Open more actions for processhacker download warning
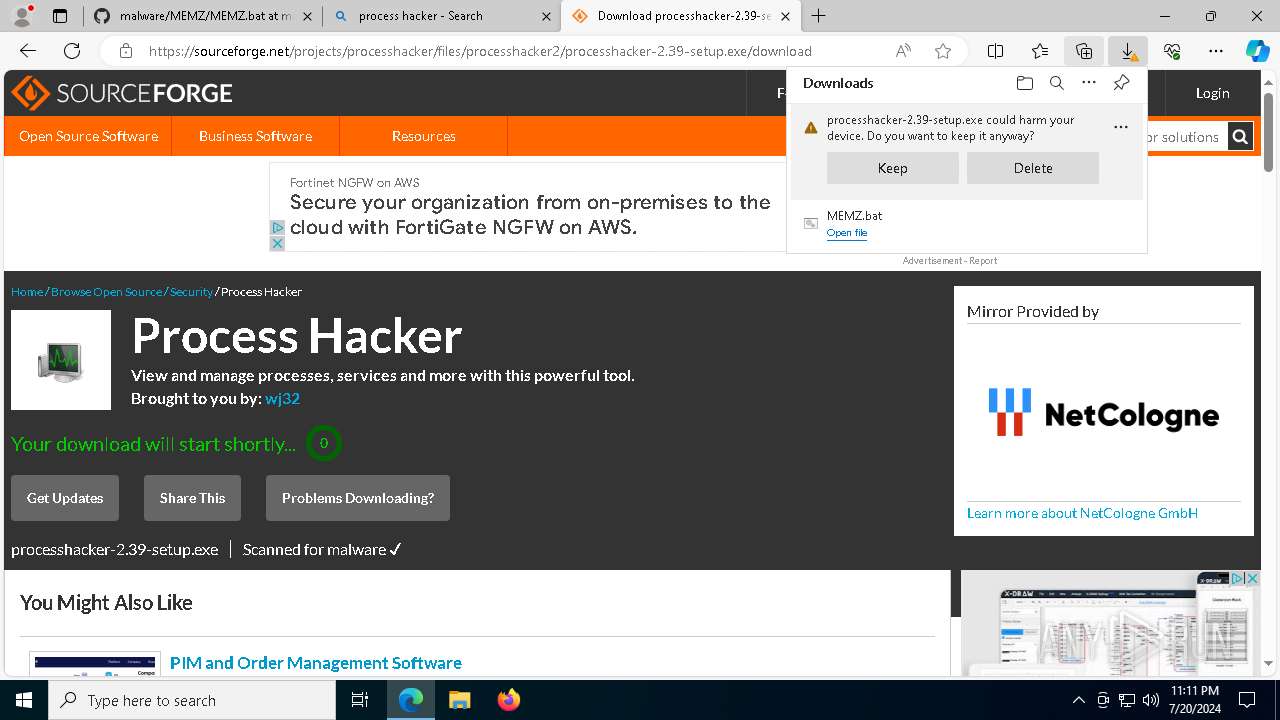The height and width of the screenshot is (720, 1280). pos(1120,127)
